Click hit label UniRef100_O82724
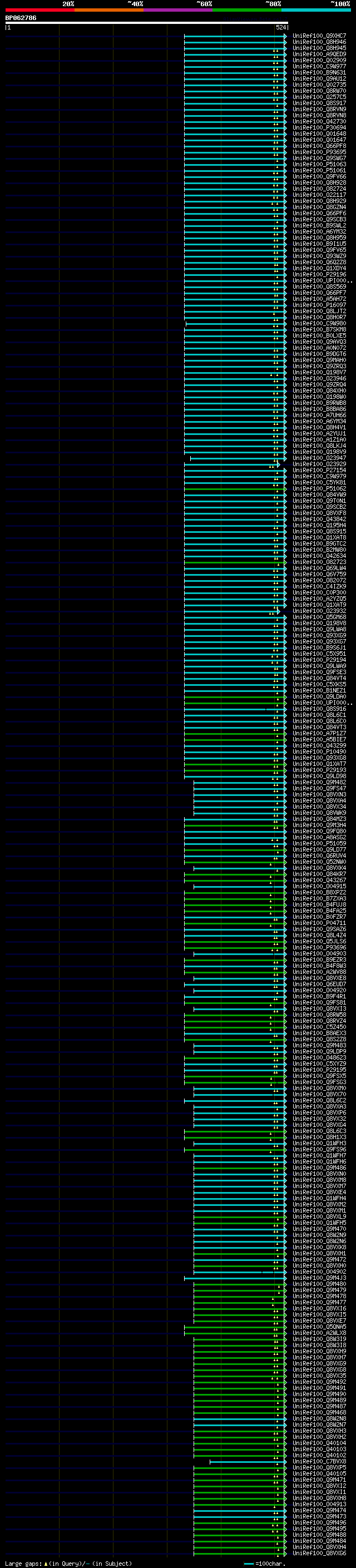 [x=319, y=189]
